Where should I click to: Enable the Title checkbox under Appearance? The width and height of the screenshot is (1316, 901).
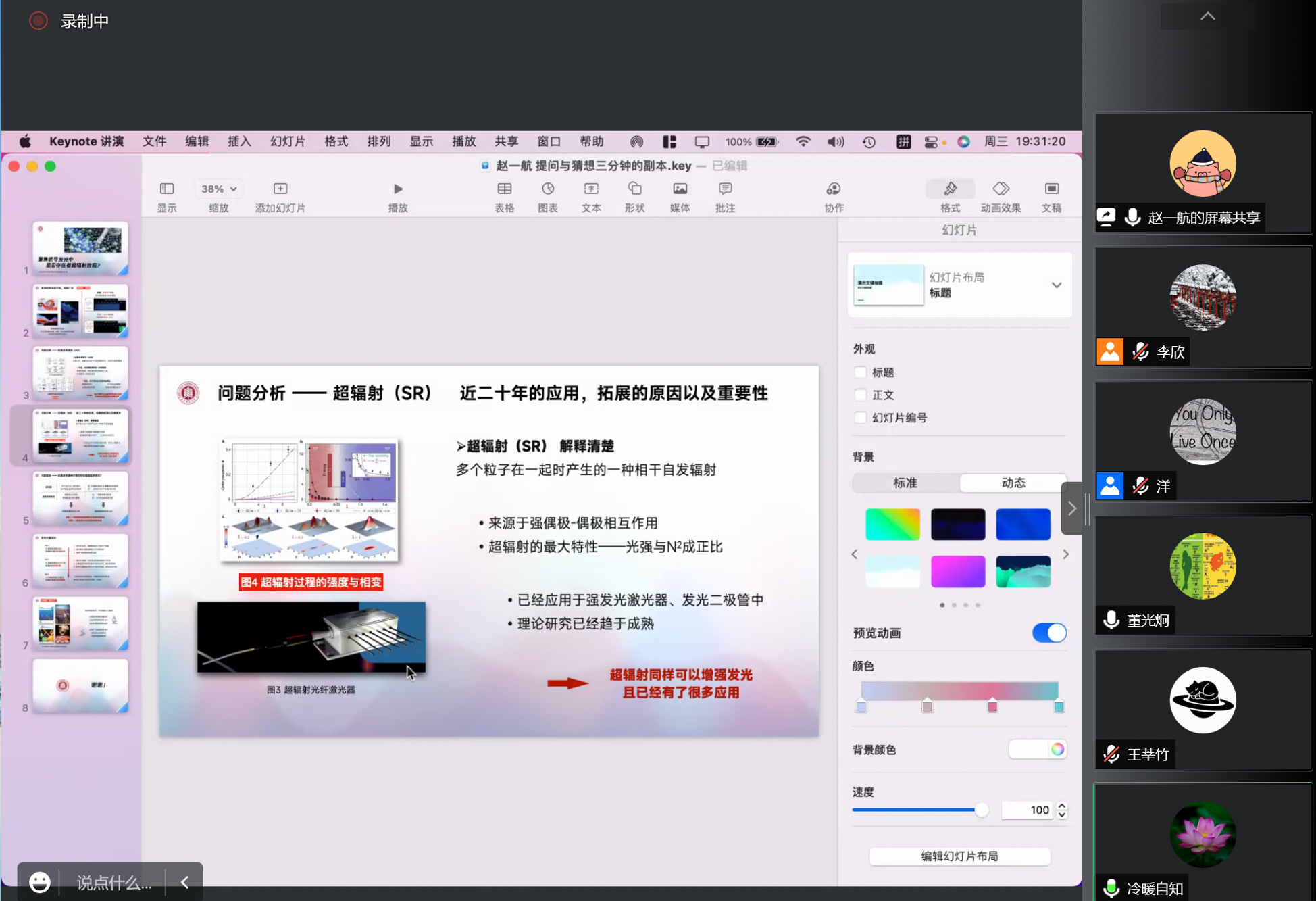pyautogui.click(x=860, y=372)
